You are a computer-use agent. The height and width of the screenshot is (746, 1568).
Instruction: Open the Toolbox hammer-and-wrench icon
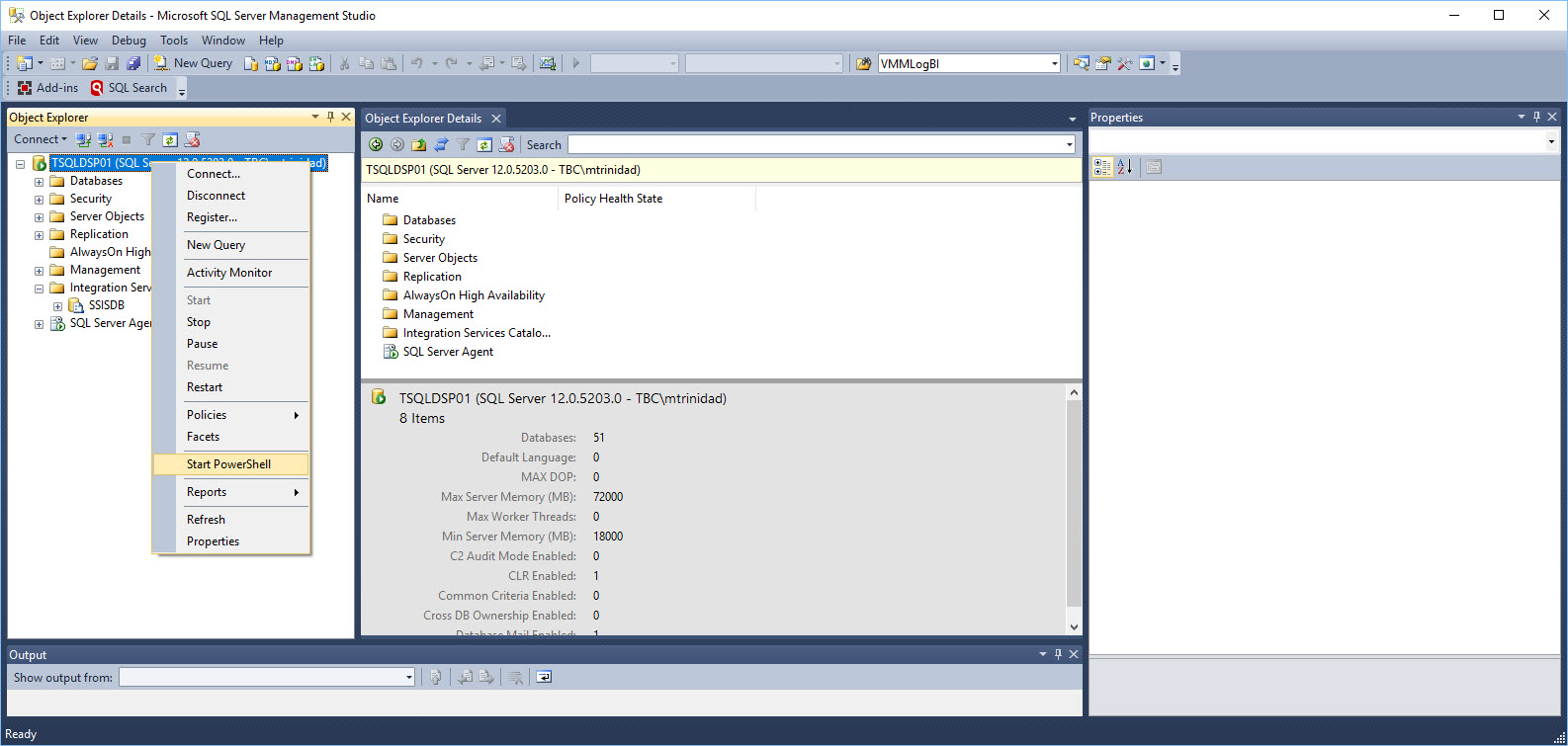tap(1125, 63)
